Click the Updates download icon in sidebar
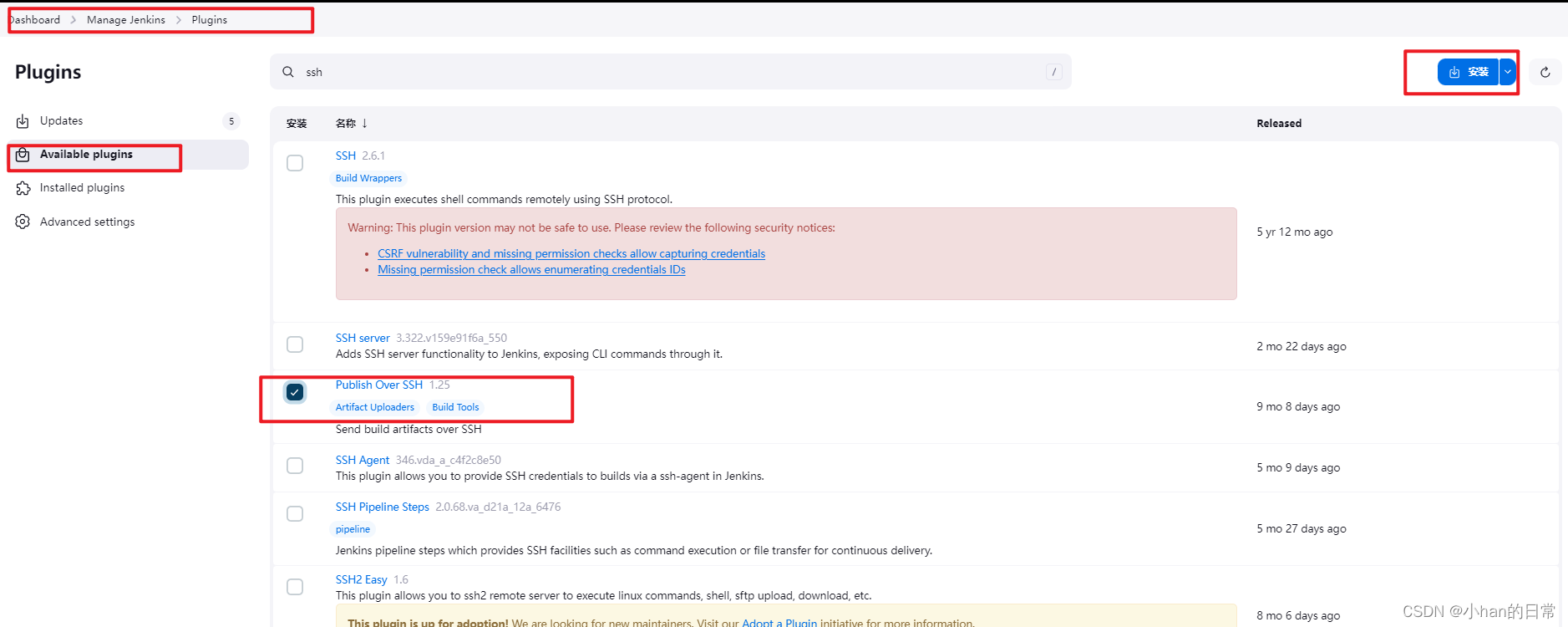The image size is (1568, 627). point(23,121)
